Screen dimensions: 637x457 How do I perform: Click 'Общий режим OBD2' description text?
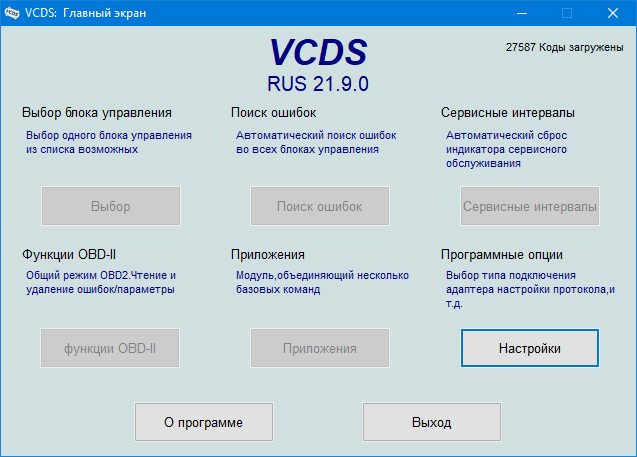[x=101, y=282]
